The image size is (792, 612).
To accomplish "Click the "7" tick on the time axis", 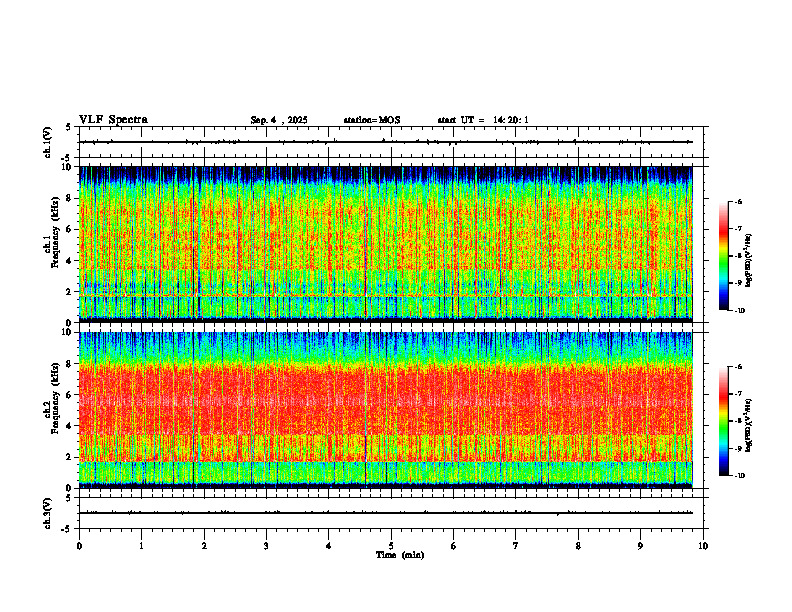I will coord(516,546).
